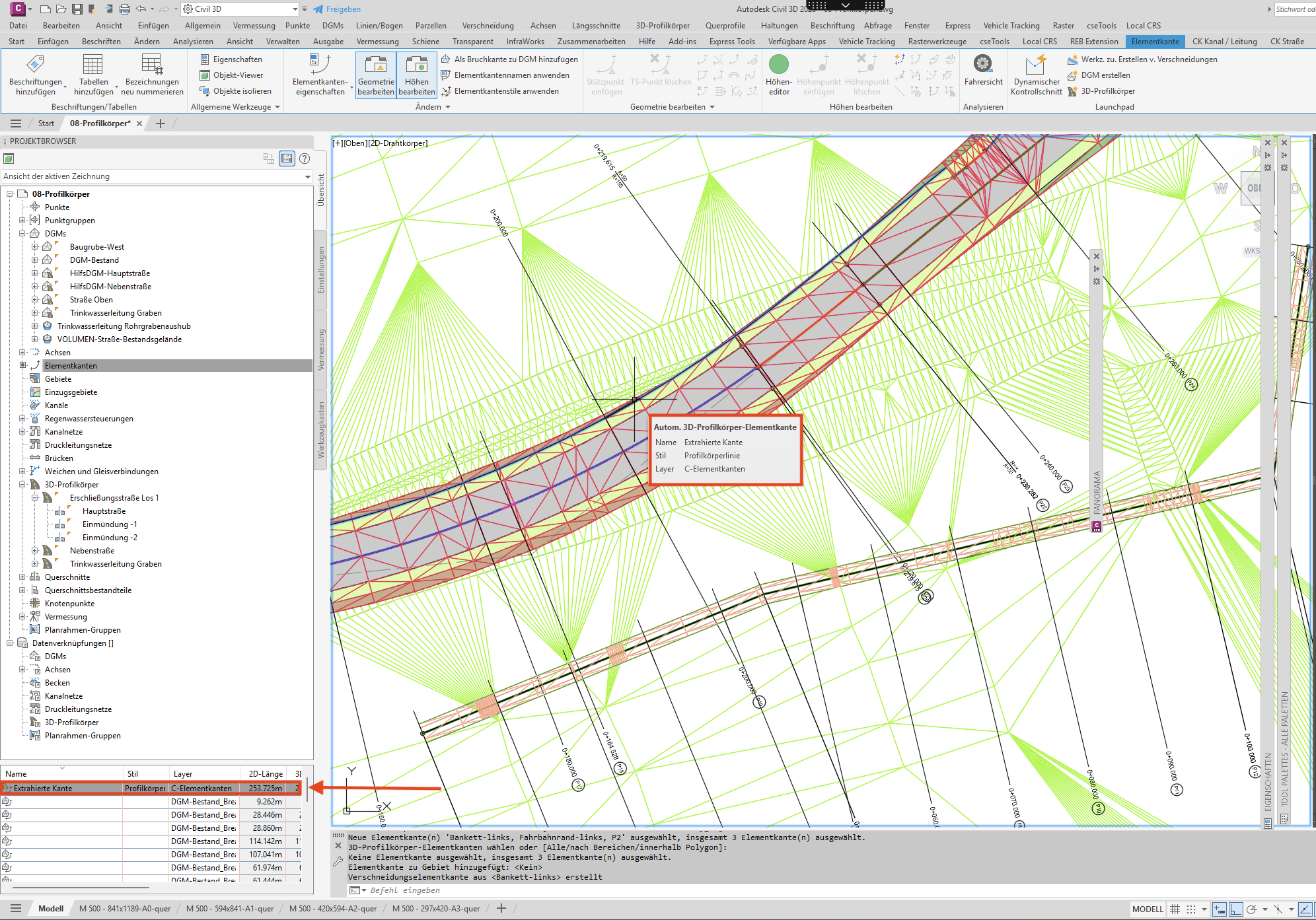Toggle isometric drafting in status bar
The height and width of the screenshot is (920, 1316).
click(1278, 909)
